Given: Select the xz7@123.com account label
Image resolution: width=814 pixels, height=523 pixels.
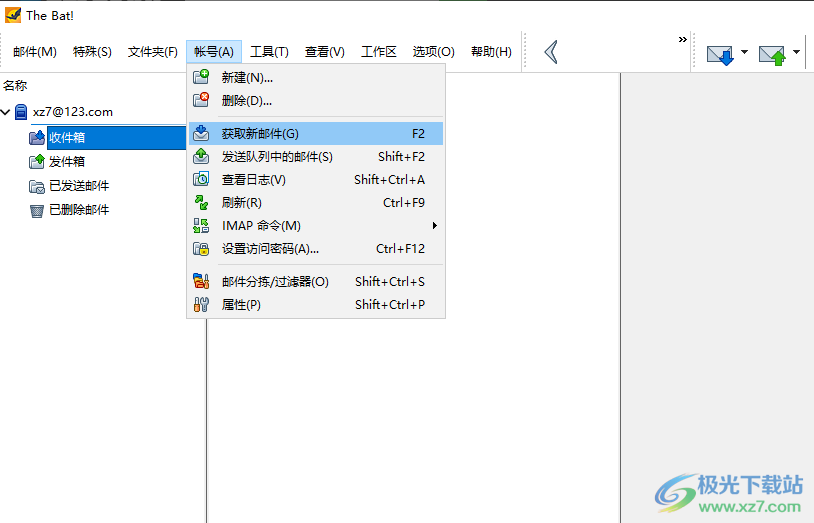Looking at the screenshot, I should coord(73,112).
